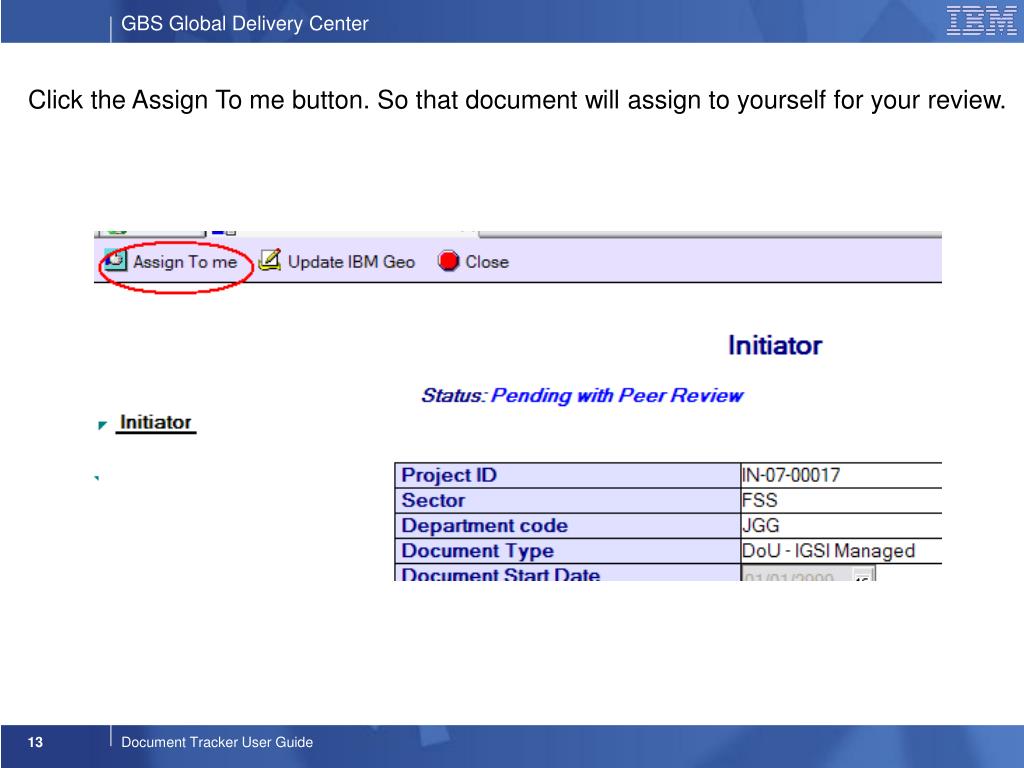Click the slide number 13
This screenshot has width=1024, height=768.
coord(35,742)
